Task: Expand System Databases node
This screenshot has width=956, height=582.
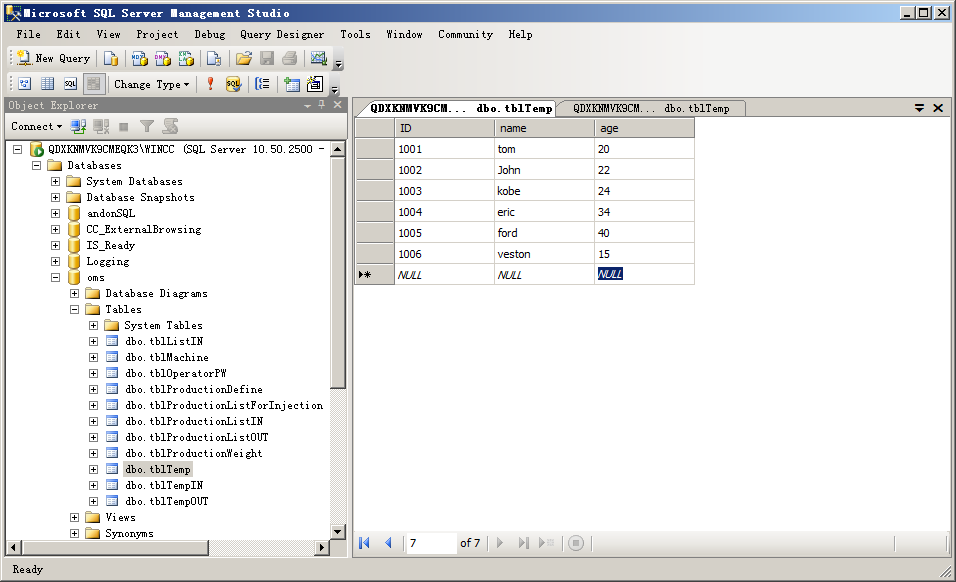Action: pos(55,182)
